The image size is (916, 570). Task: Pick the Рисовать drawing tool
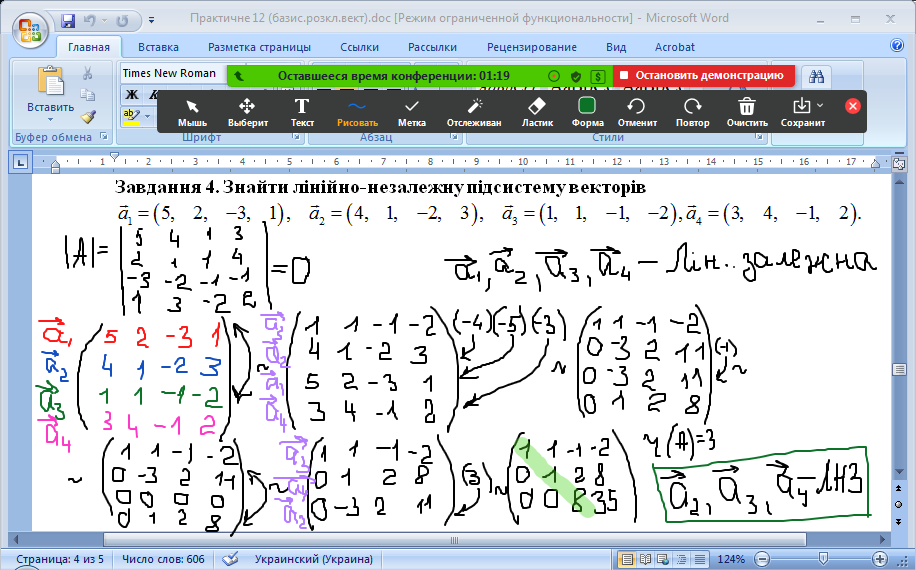[357, 112]
